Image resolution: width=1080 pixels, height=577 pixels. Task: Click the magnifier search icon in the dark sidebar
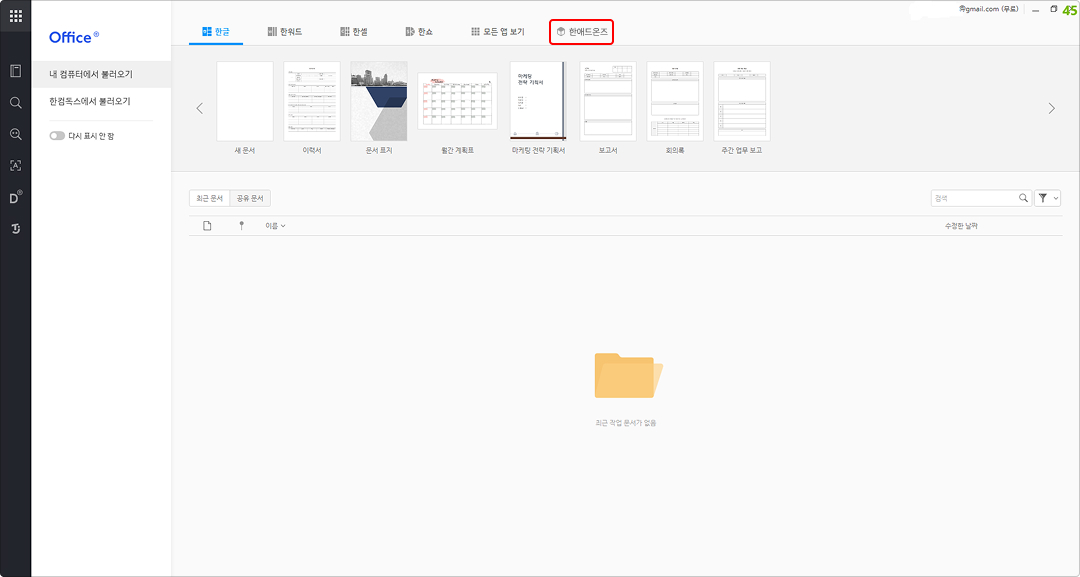click(x=15, y=102)
